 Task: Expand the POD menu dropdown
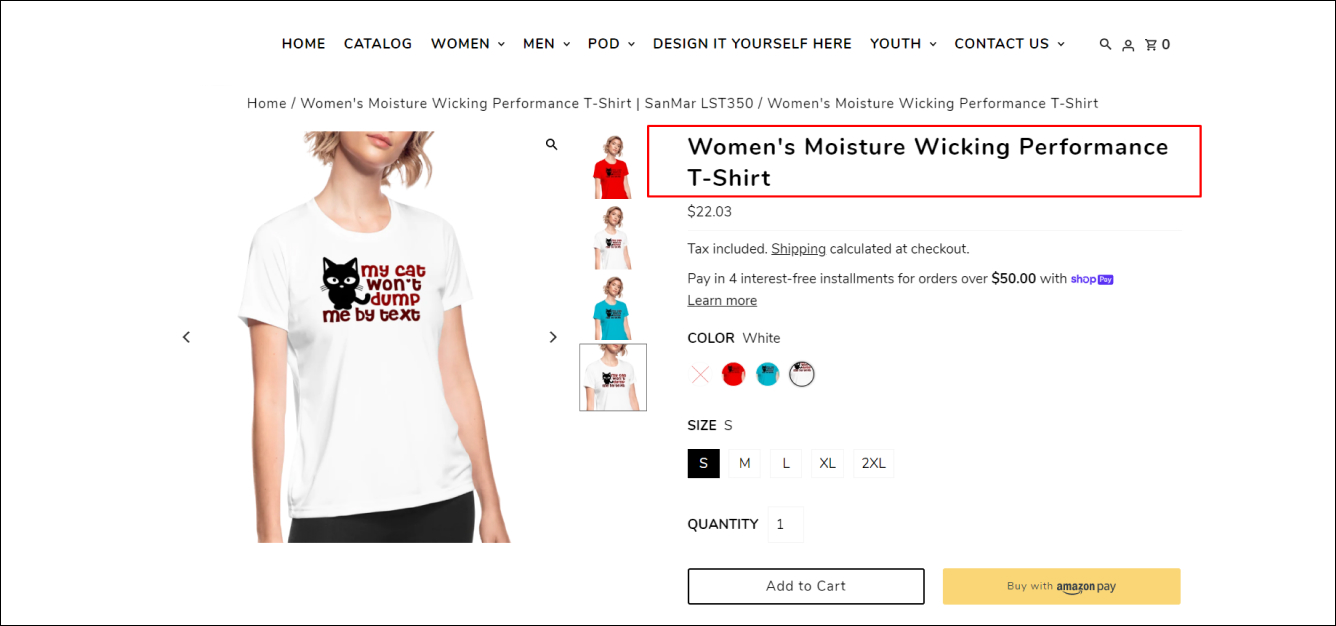(611, 44)
